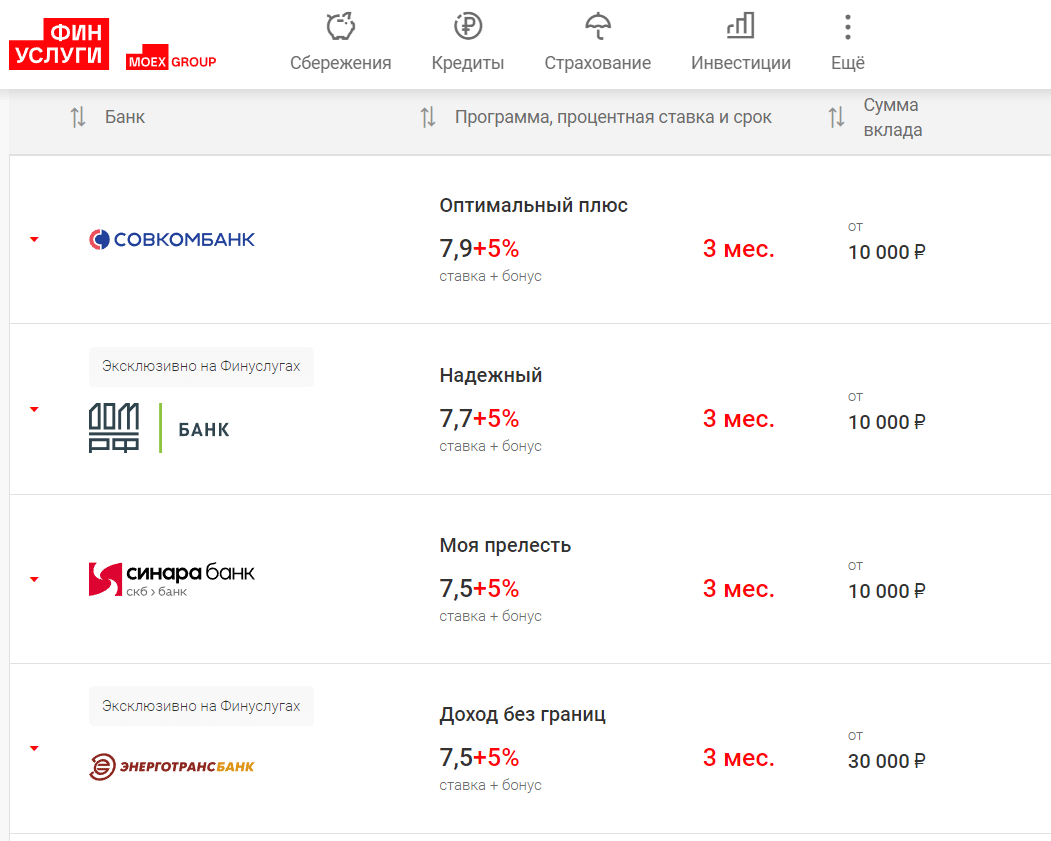Click the Энерготрансбанк logo
Image resolution: width=1051 pixels, height=841 pixels.
click(x=172, y=767)
